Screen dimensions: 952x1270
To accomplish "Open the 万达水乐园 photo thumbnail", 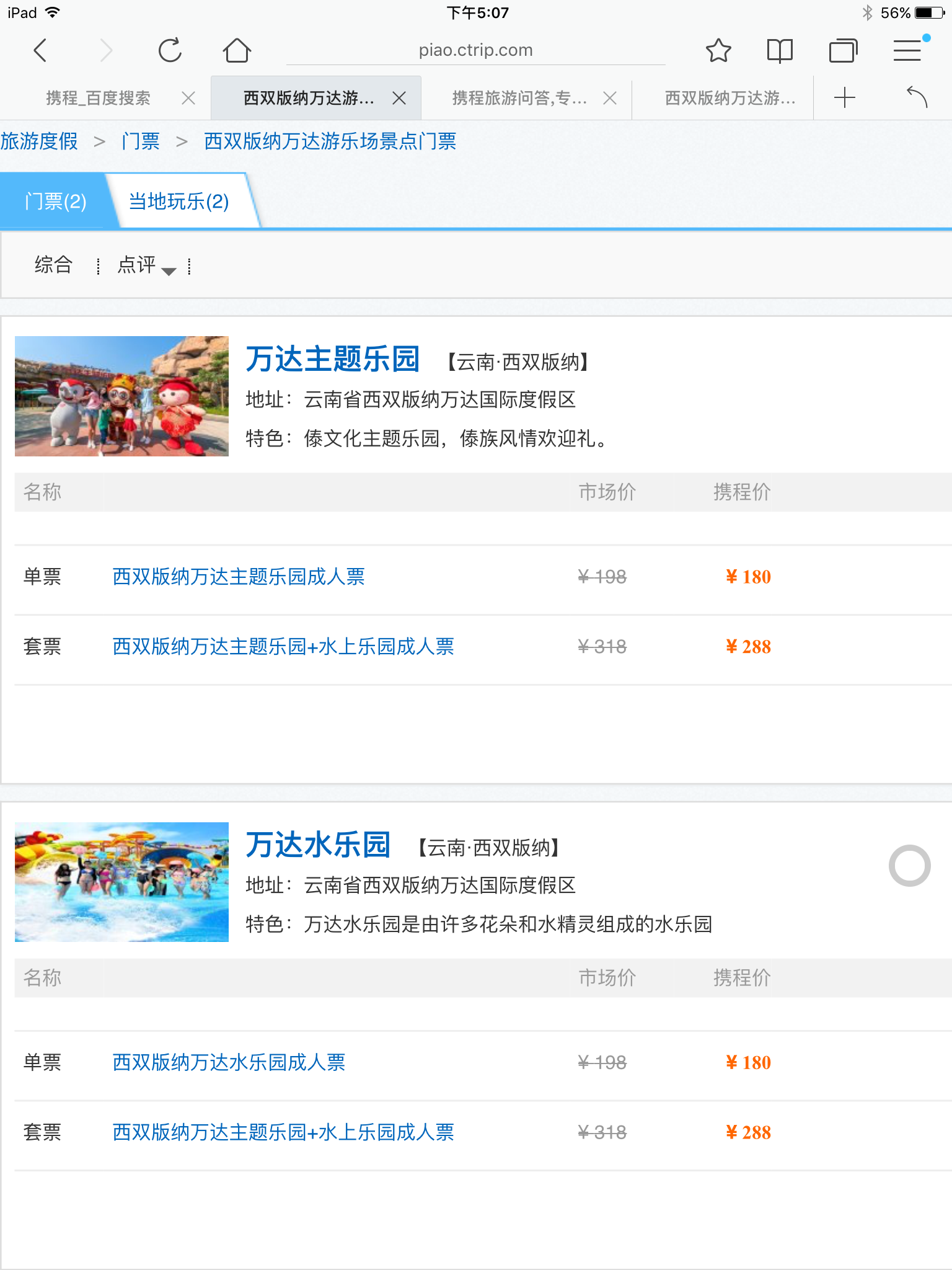I will click(121, 882).
